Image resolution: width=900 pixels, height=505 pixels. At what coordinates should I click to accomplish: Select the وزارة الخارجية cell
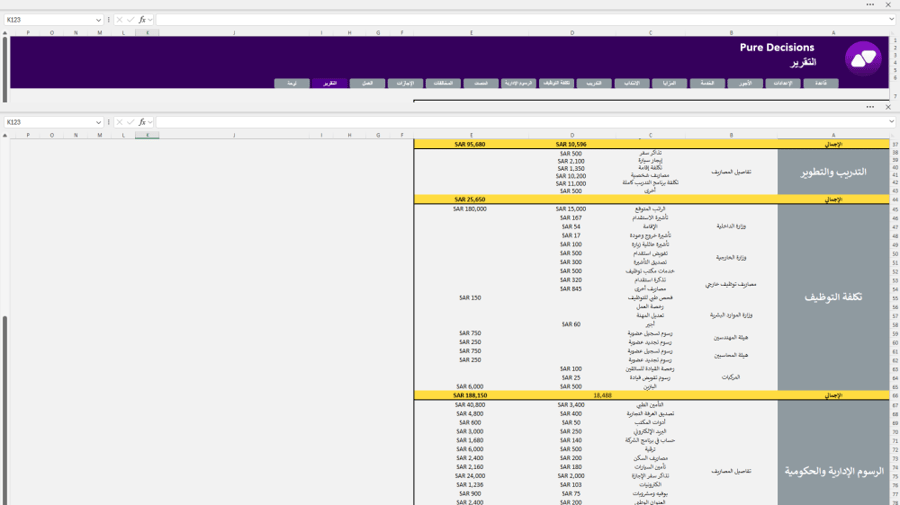(731, 258)
